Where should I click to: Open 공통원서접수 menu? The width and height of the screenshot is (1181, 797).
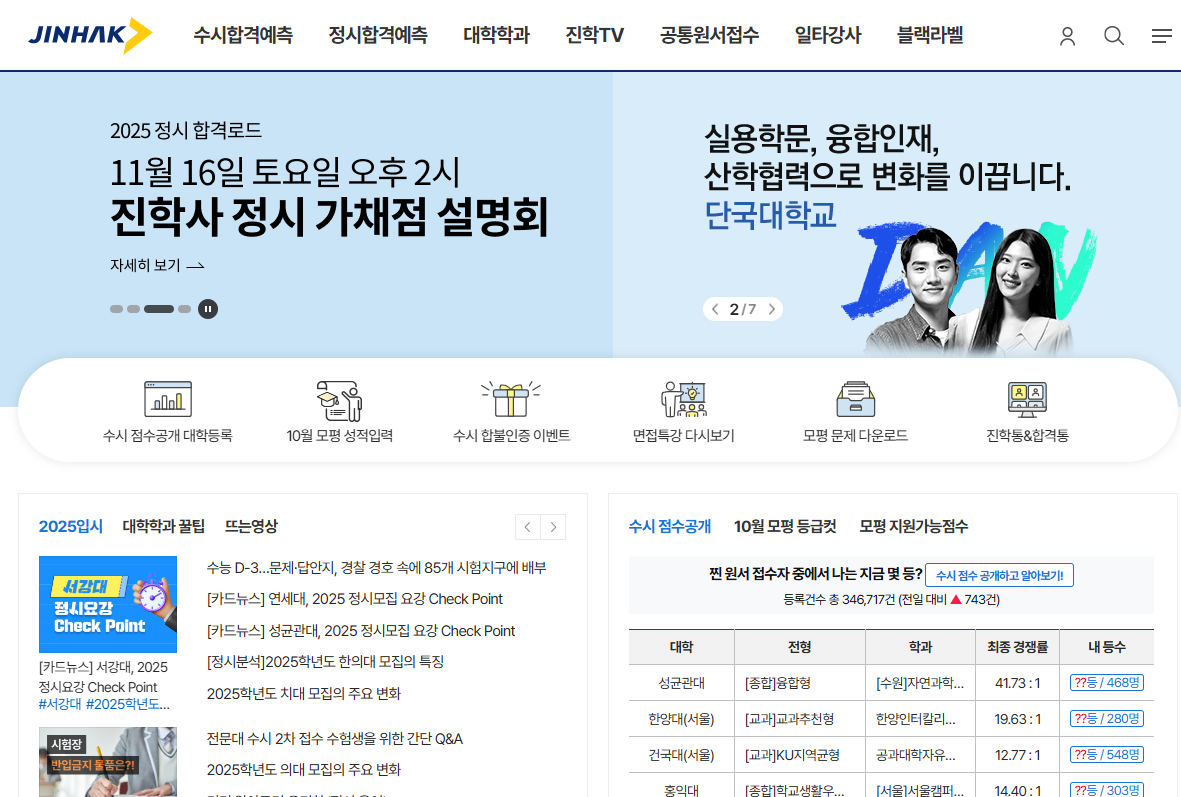pyautogui.click(x=710, y=35)
